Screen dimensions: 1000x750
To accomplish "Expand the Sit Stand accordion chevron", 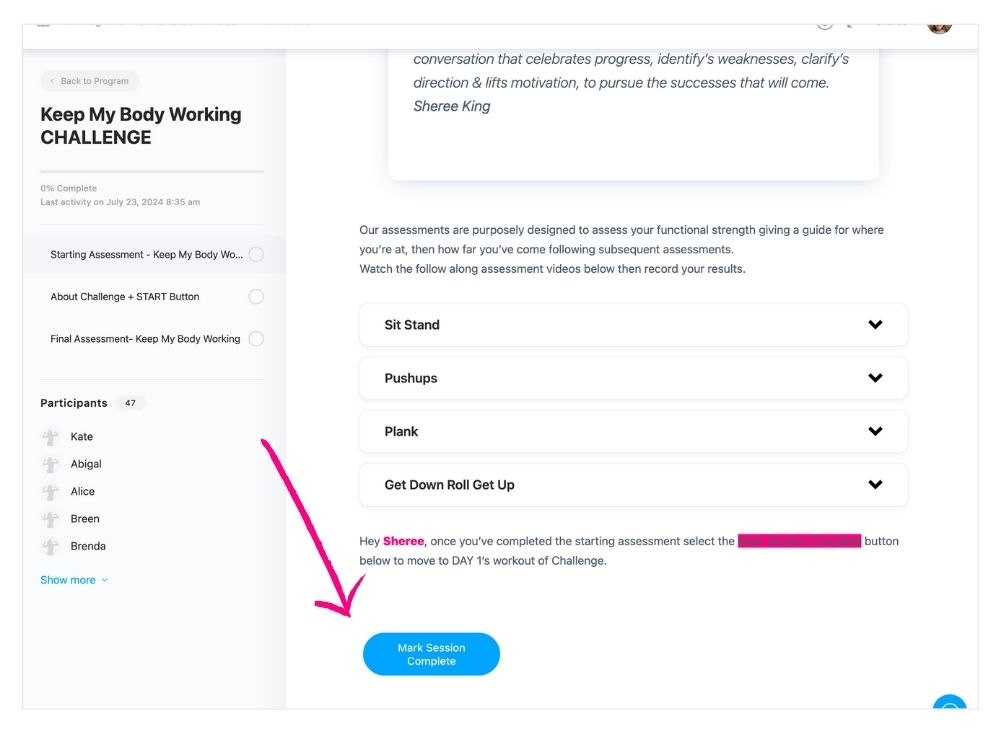I will click(875, 325).
